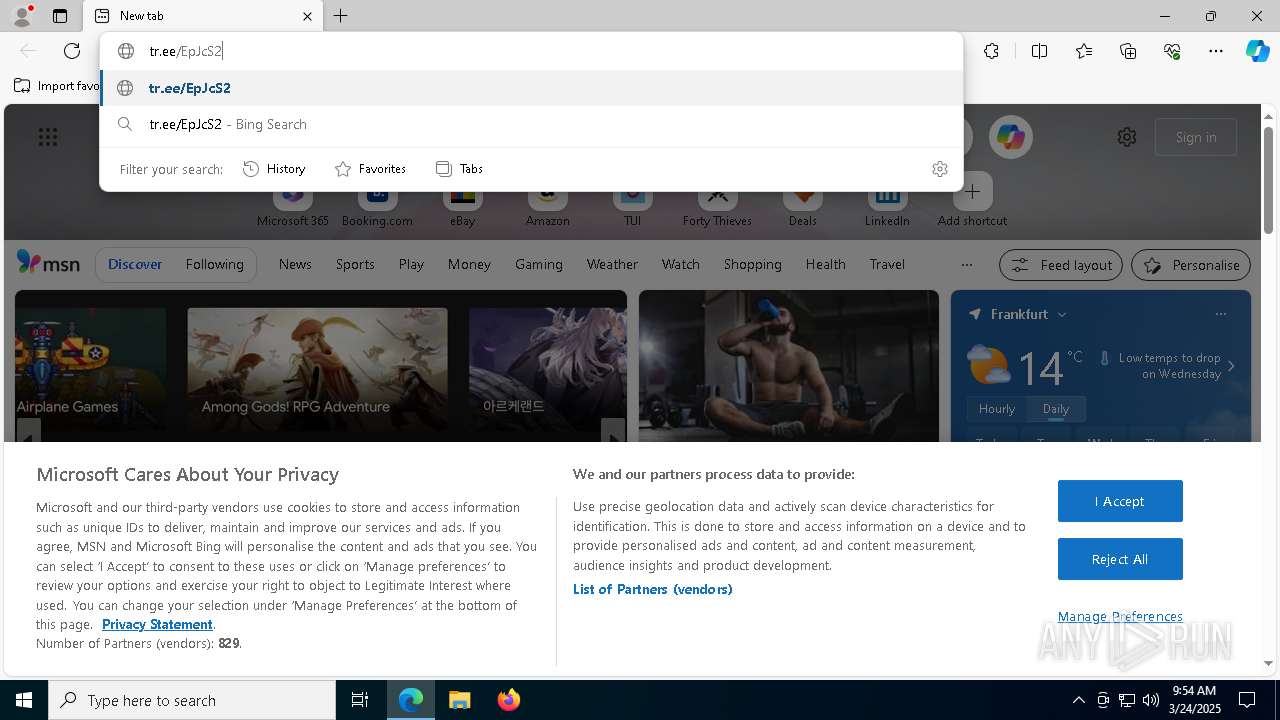Choose tr.ee/EpJcS2 Bing Search suggestion
Viewport: 1280px width, 720px height.
click(x=531, y=124)
